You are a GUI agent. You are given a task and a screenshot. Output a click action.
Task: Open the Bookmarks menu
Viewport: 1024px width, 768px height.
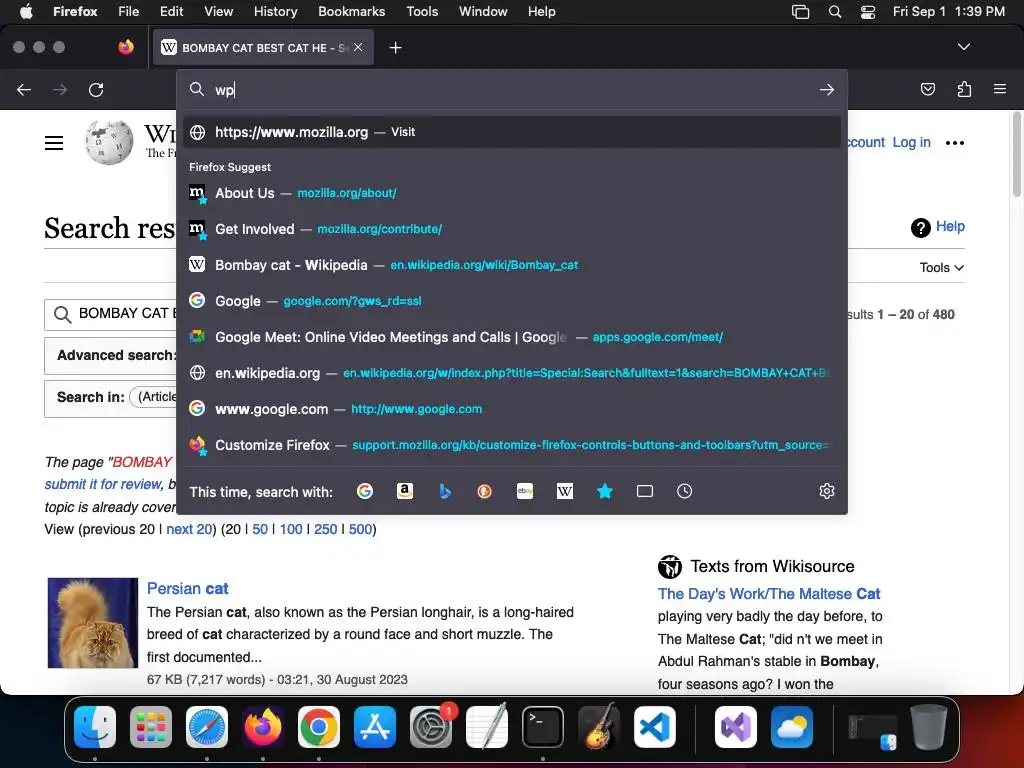[351, 11]
